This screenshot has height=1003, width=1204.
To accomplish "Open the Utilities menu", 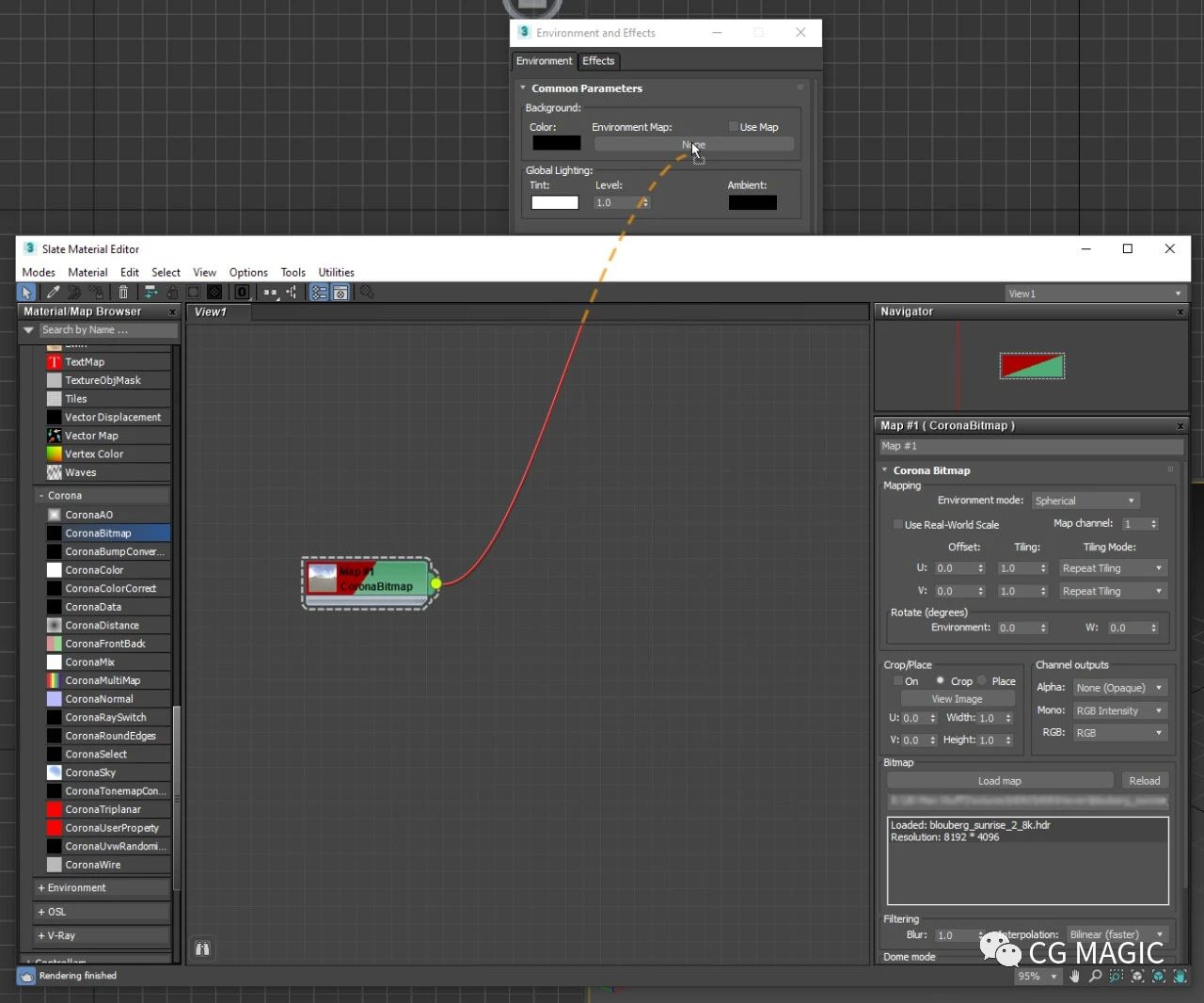I will (336, 272).
